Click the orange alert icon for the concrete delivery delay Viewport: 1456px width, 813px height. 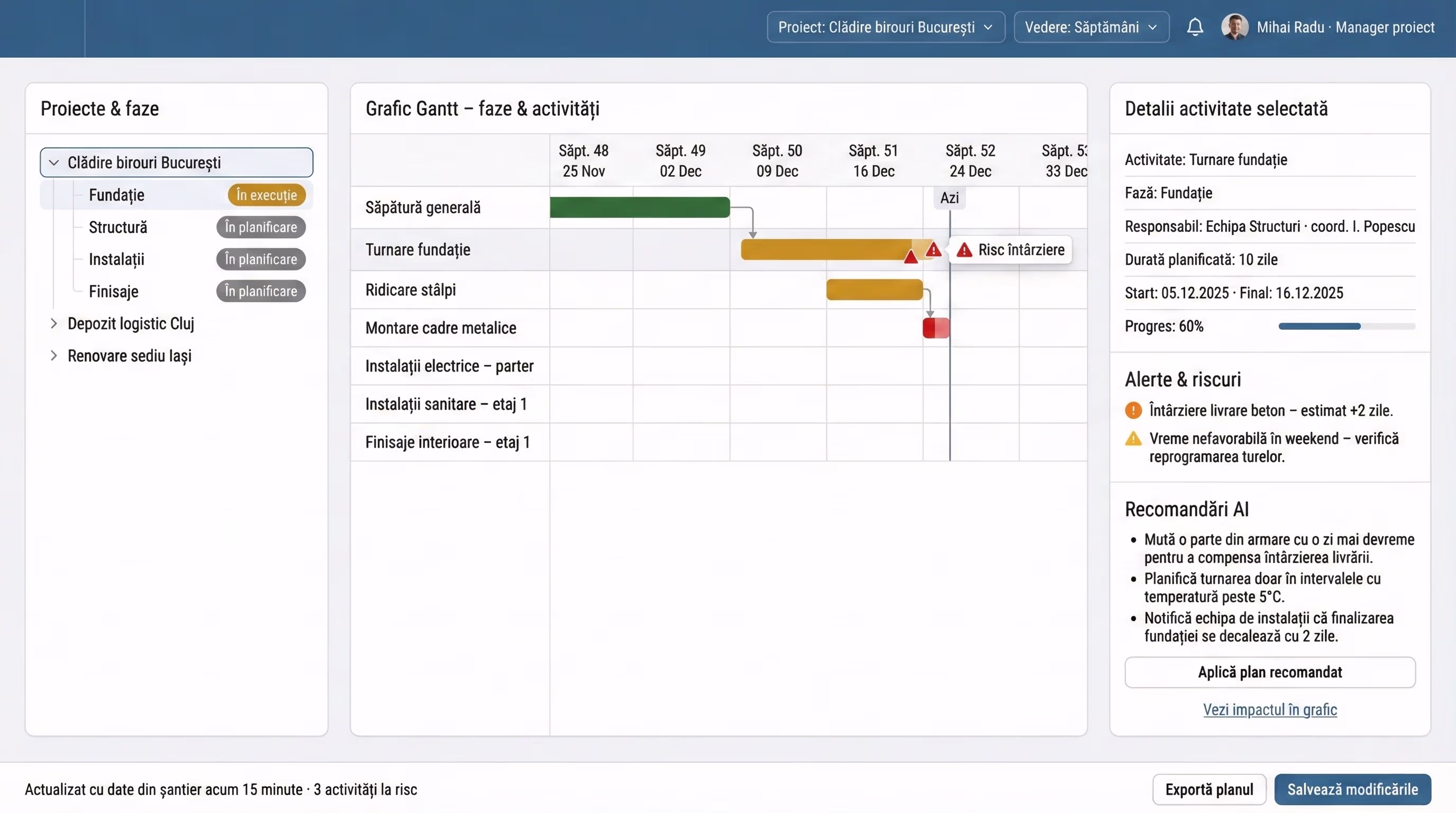point(1133,410)
